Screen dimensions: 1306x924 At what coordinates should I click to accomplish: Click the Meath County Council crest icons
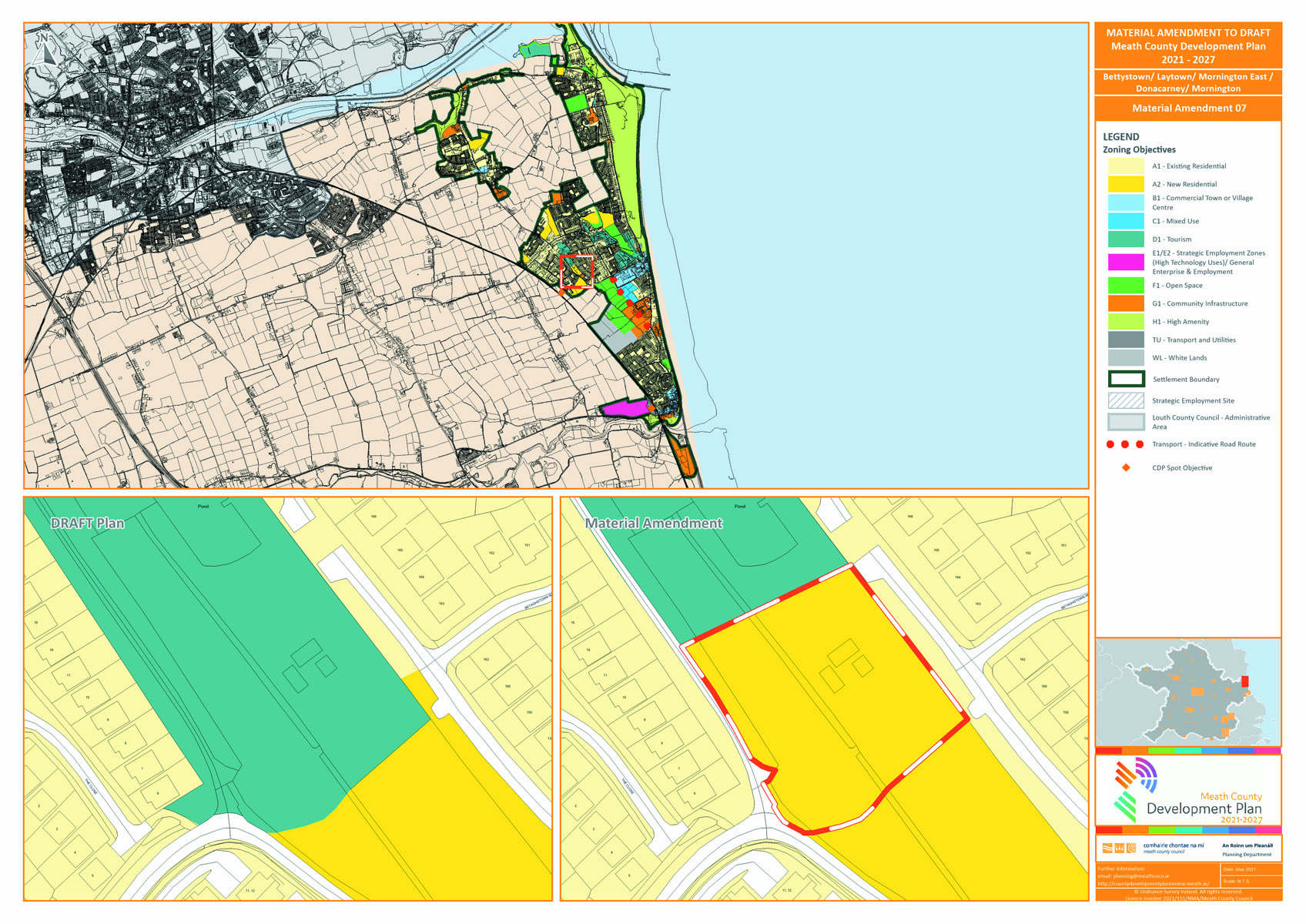1119,849
